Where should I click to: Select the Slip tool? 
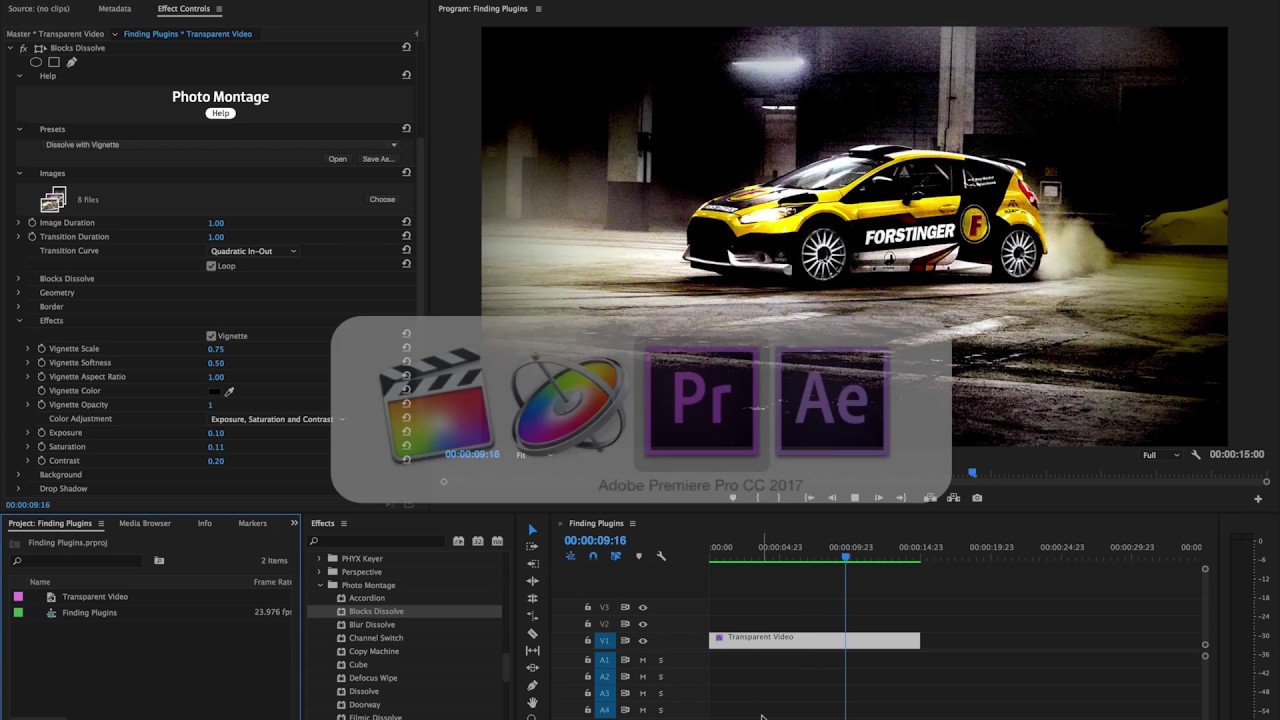click(x=532, y=651)
